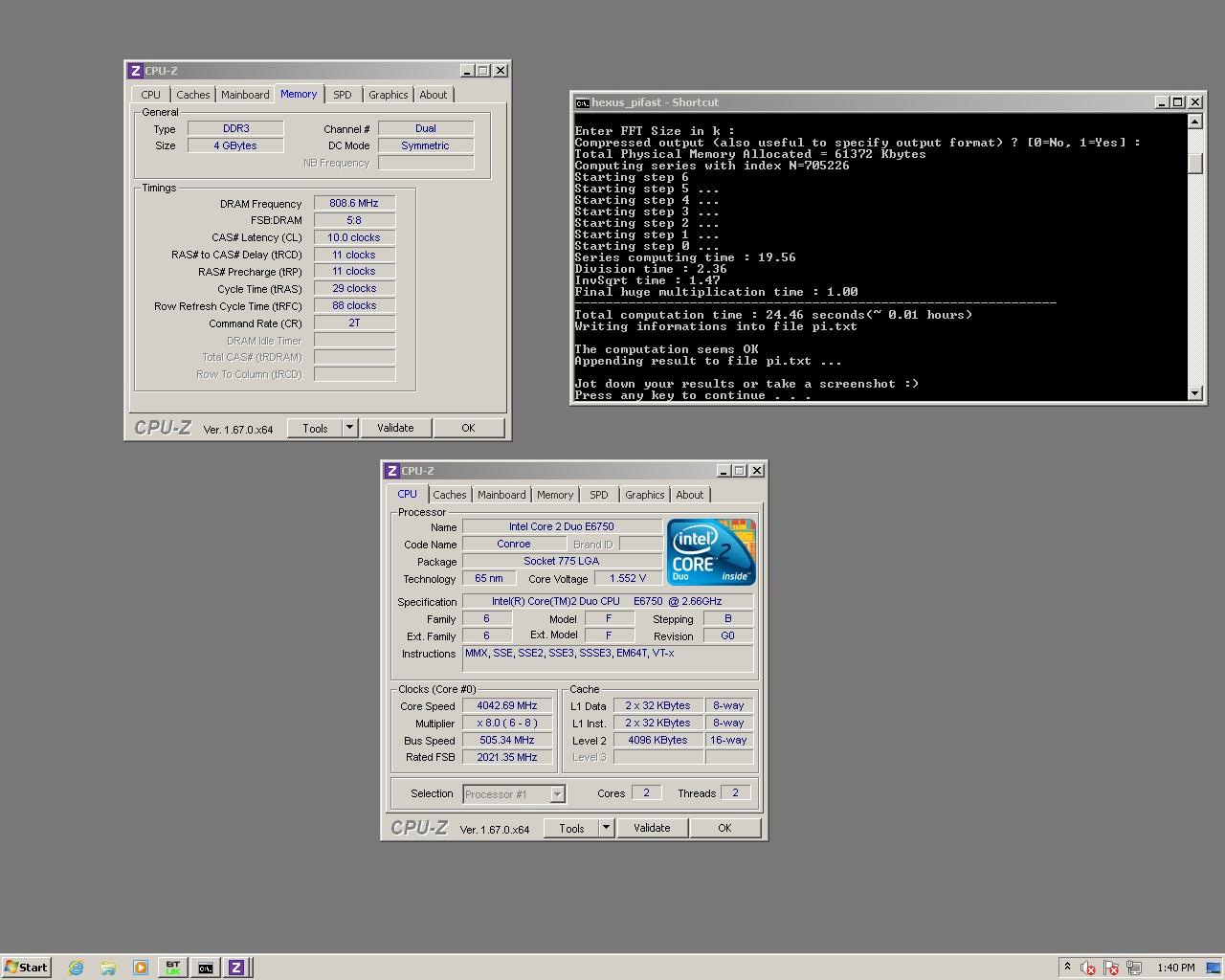The width and height of the screenshot is (1225, 980).
Task: Open SPD tab in lower CPU-Z window
Action: (599, 495)
